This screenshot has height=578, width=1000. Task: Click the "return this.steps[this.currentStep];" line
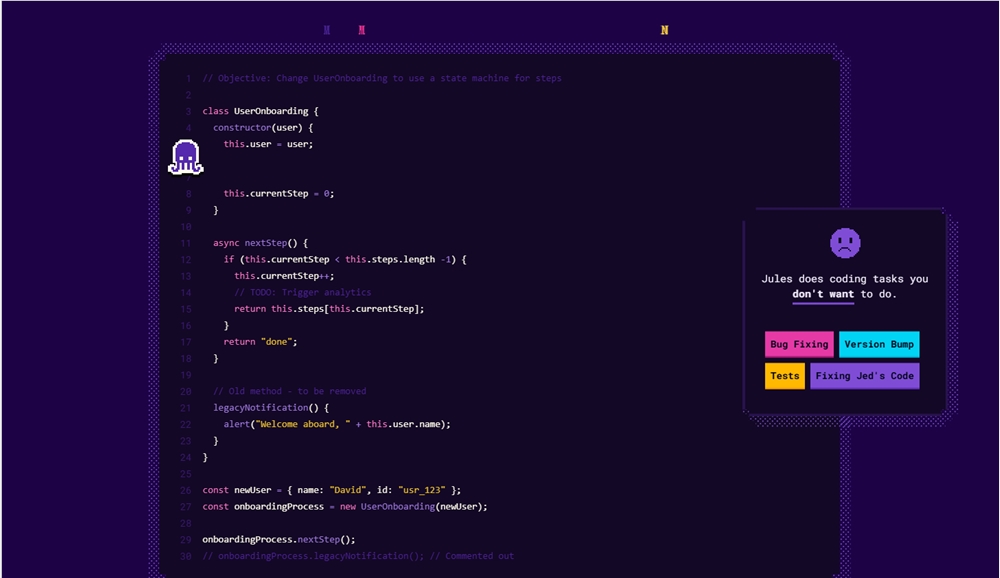click(329, 309)
